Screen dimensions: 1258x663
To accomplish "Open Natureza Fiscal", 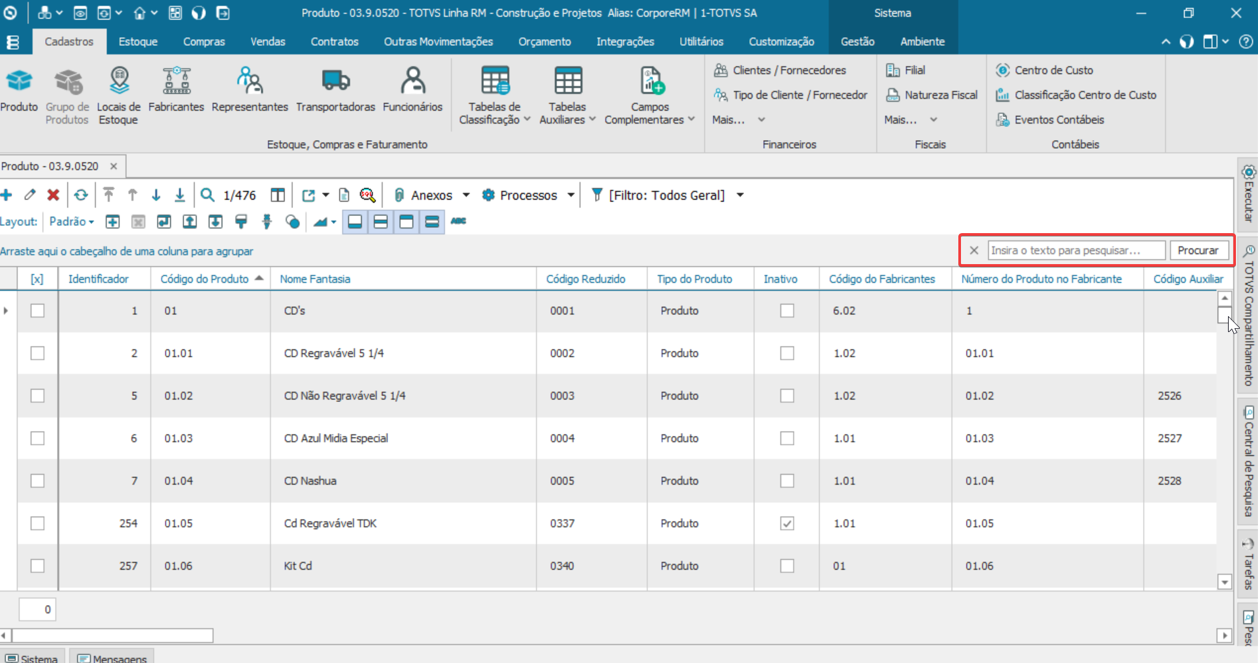I will pyautogui.click(x=931, y=95).
